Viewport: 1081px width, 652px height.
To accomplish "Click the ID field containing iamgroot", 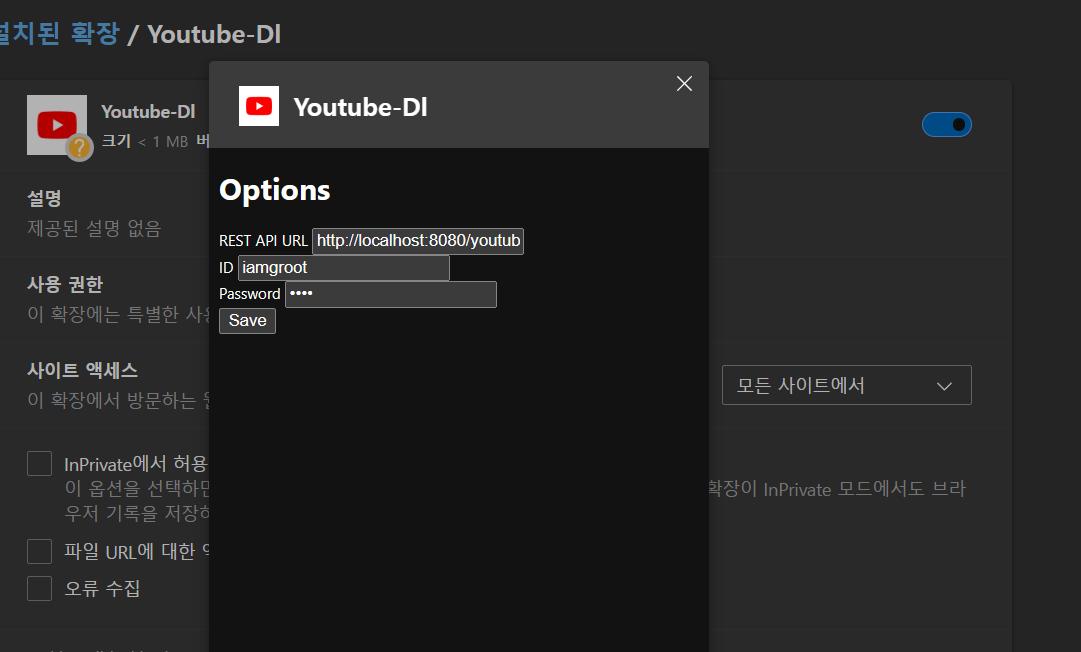I will pyautogui.click(x=343, y=268).
